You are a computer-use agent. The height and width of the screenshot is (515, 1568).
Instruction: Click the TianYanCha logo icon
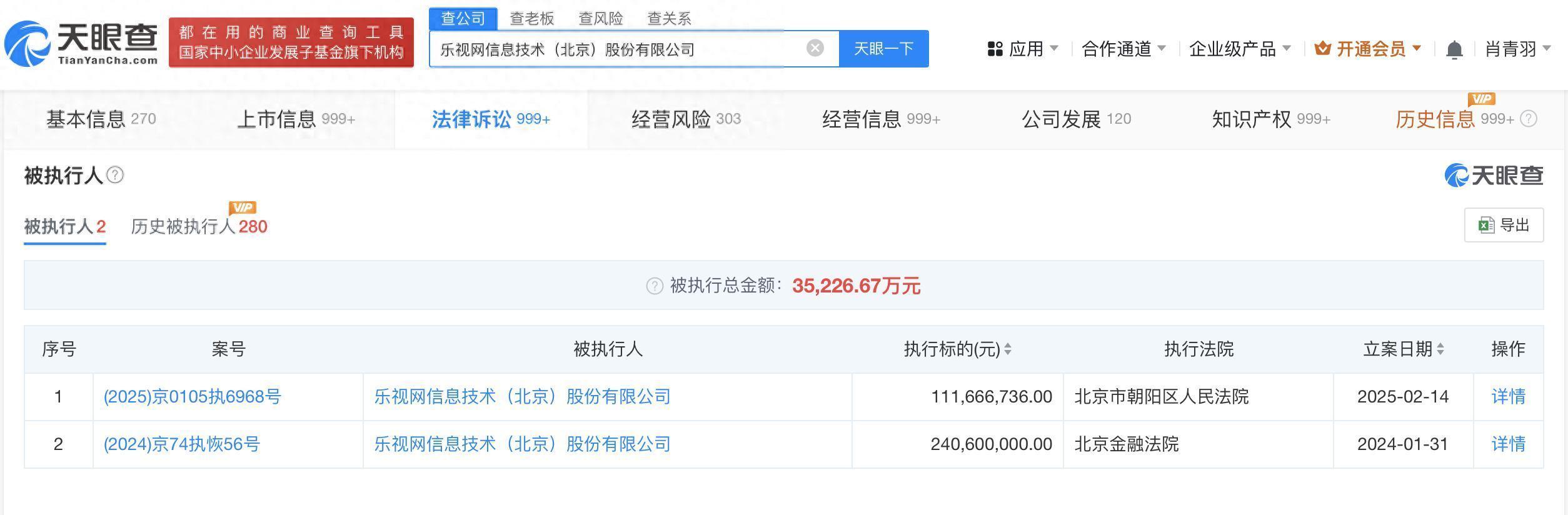tap(28, 43)
